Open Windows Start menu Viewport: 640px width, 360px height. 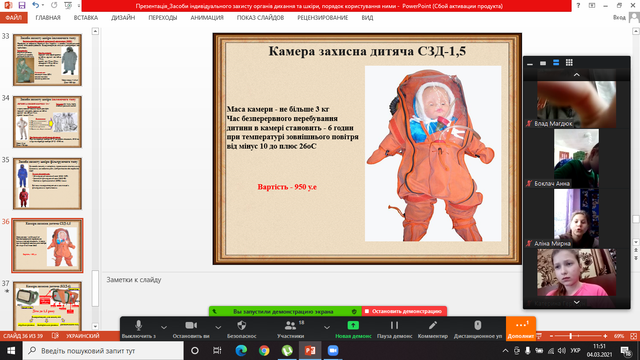pos(11,351)
